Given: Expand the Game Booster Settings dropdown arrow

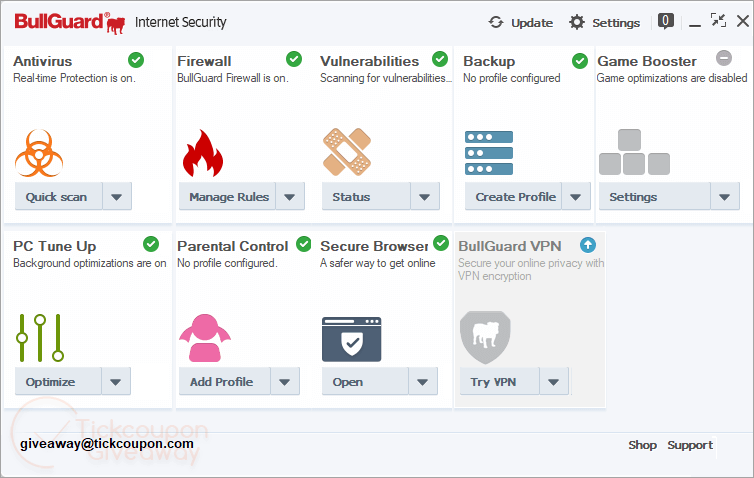Looking at the screenshot, I should pyautogui.click(x=725, y=197).
